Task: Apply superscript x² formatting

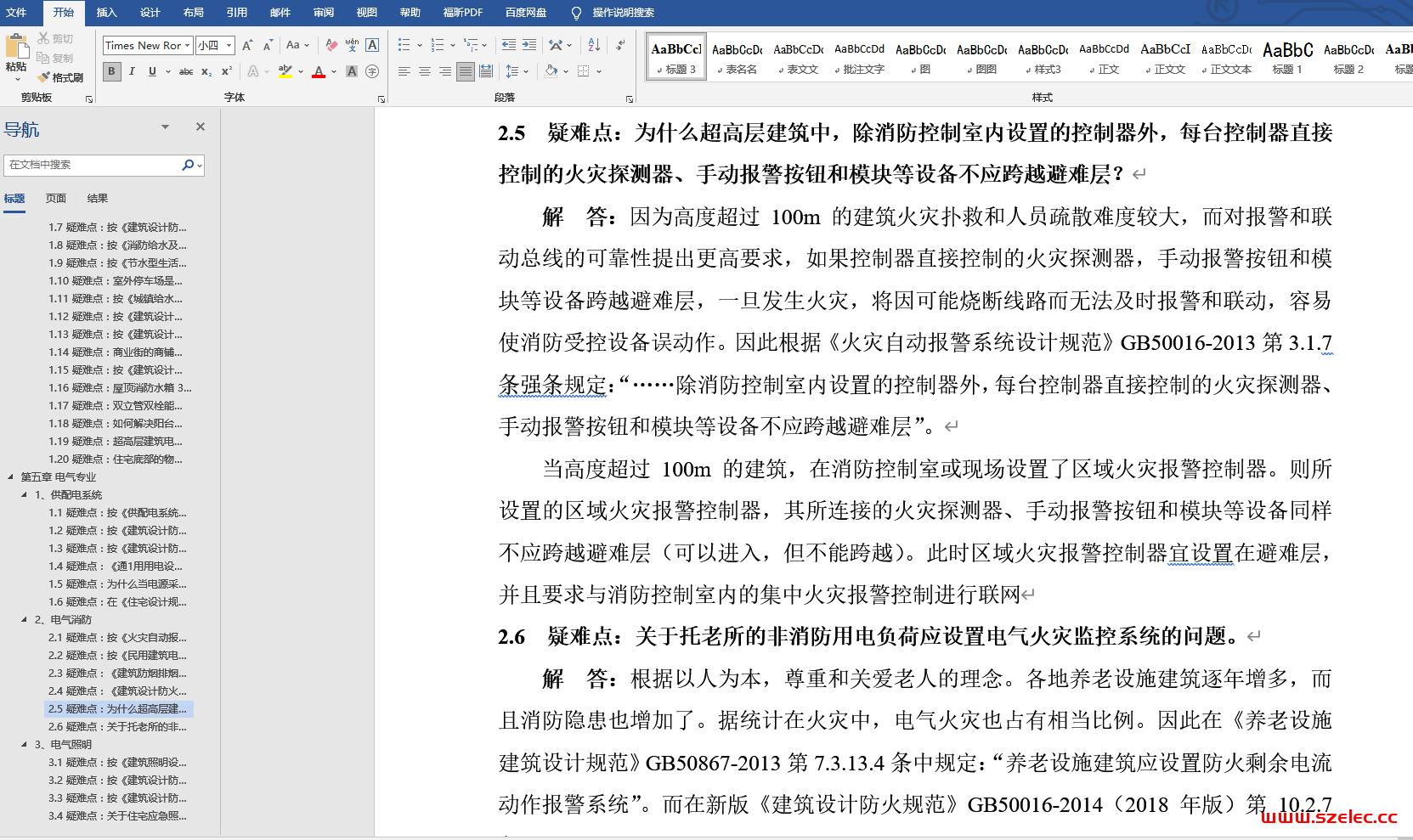Action: [x=227, y=71]
